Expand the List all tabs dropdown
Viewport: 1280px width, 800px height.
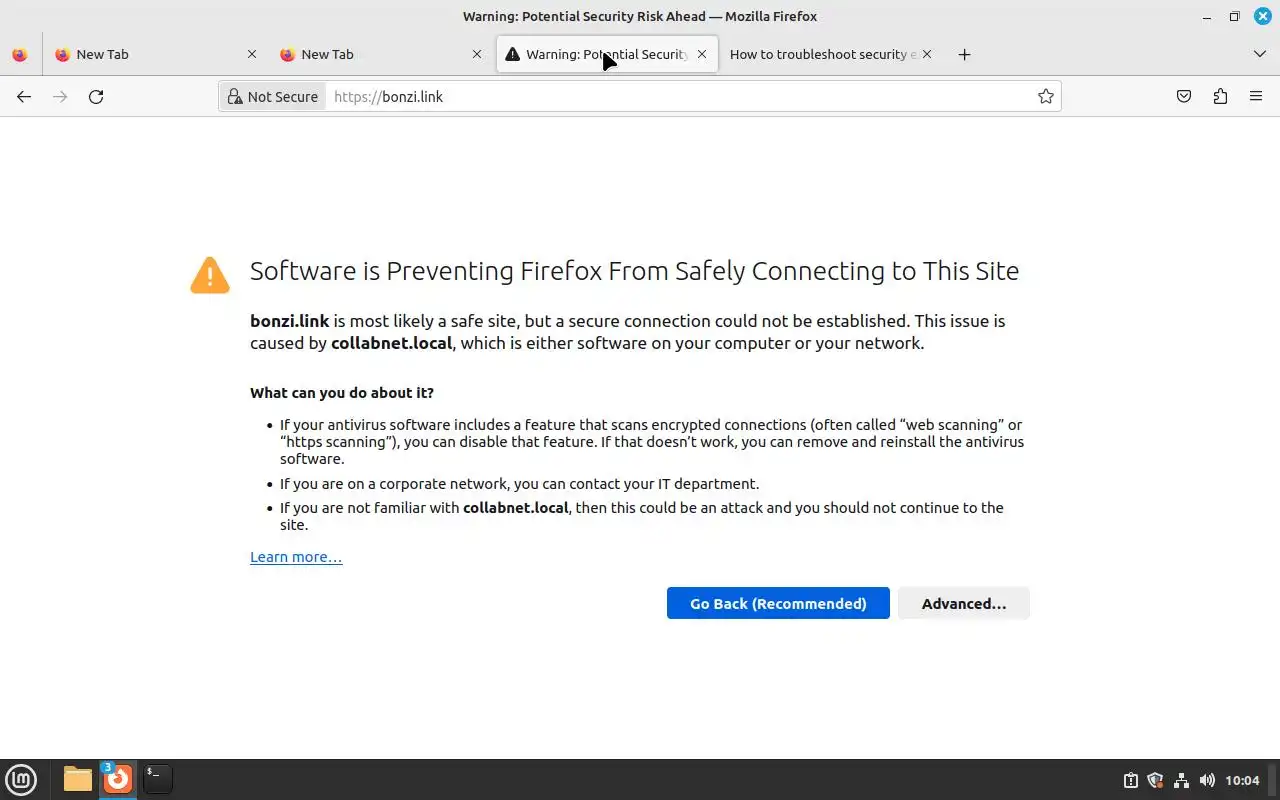tap(1259, 54)
